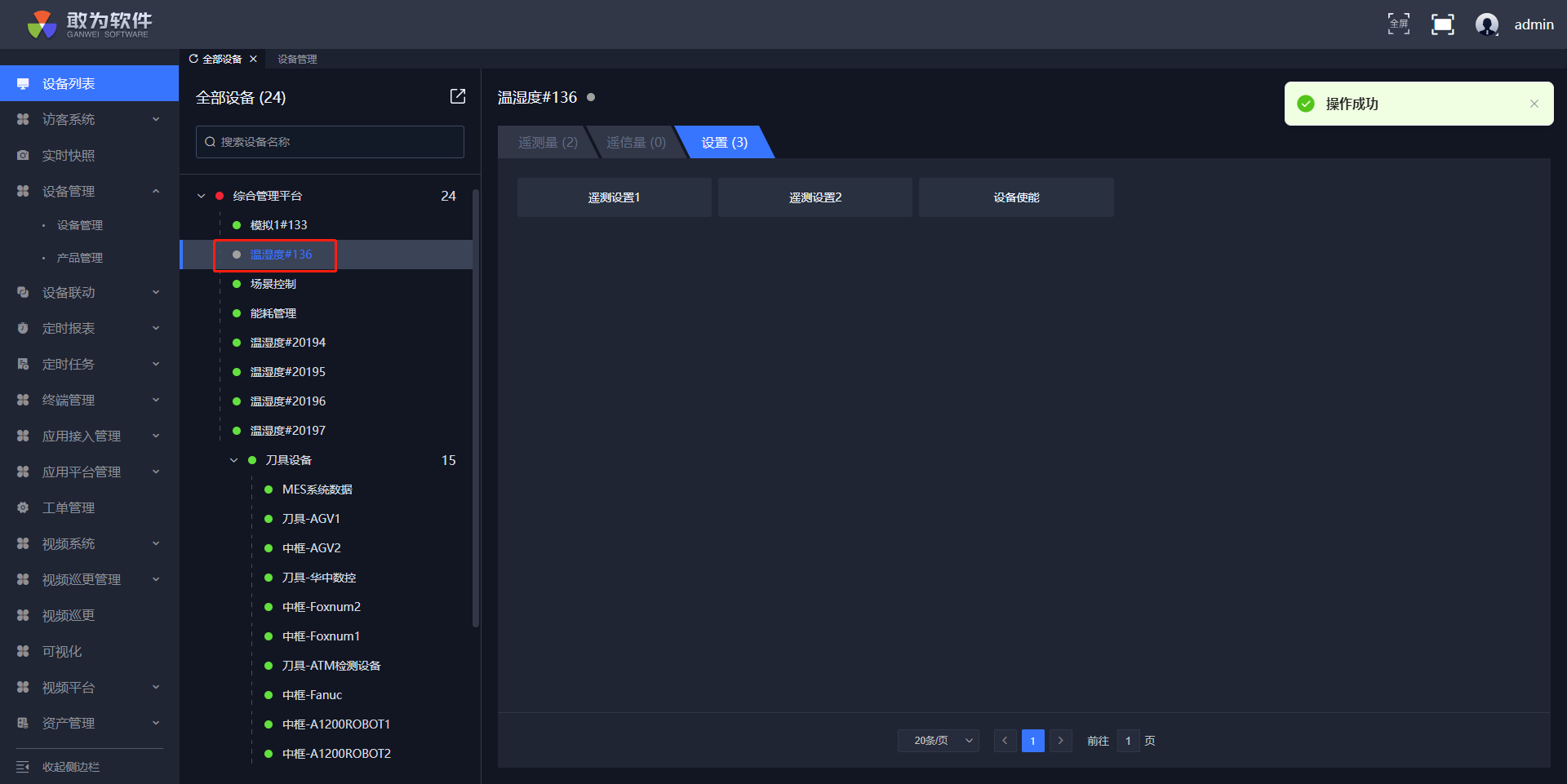Click the 设备使能 button
The image size is (1567, 784).
1016,197
